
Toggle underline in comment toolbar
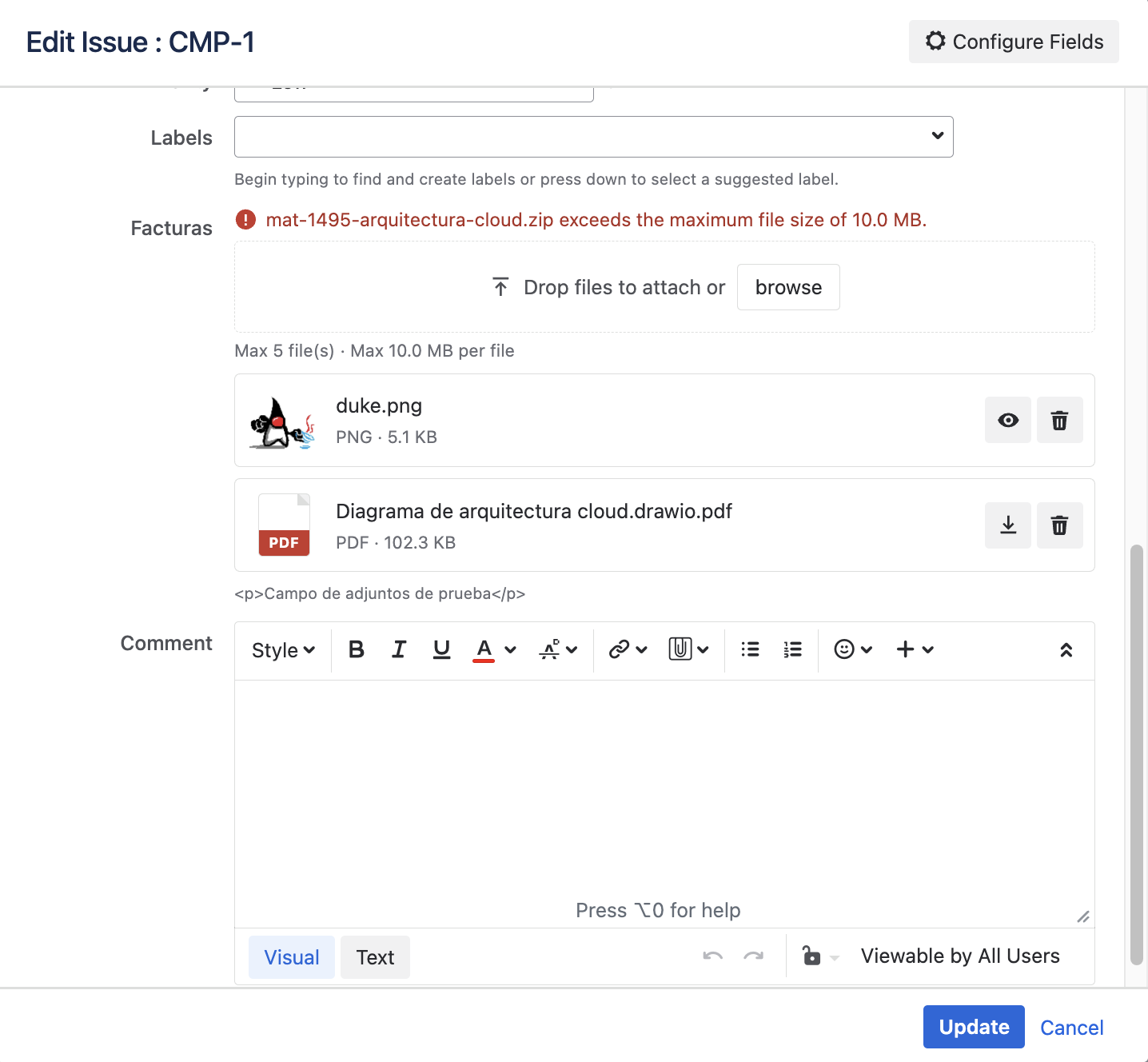coord(441,649)
